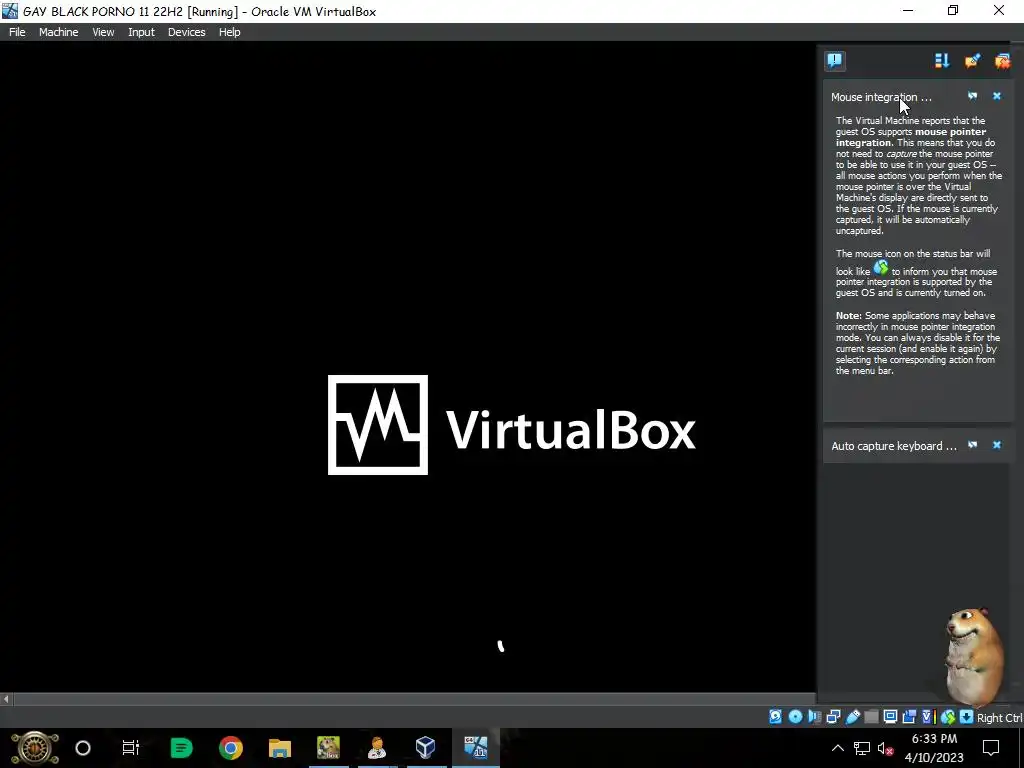
Task: Open the File menu
Action: [17, 32]
